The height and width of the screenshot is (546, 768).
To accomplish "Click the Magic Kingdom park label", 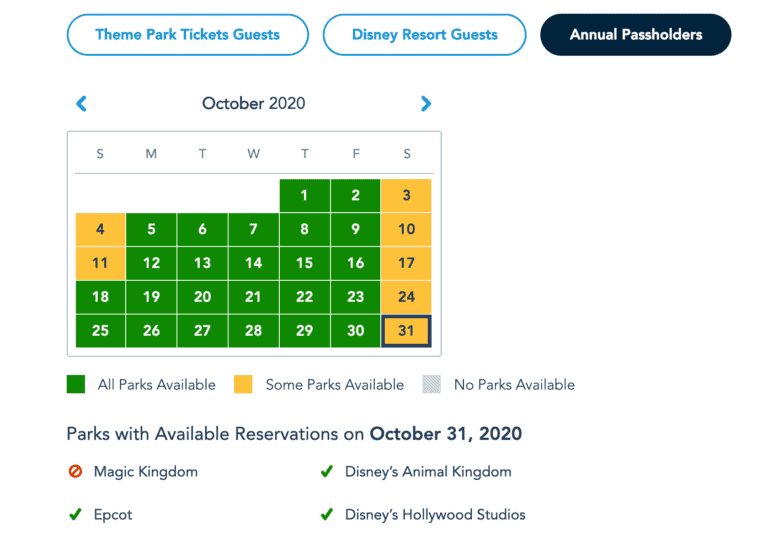I will point(146,472).
